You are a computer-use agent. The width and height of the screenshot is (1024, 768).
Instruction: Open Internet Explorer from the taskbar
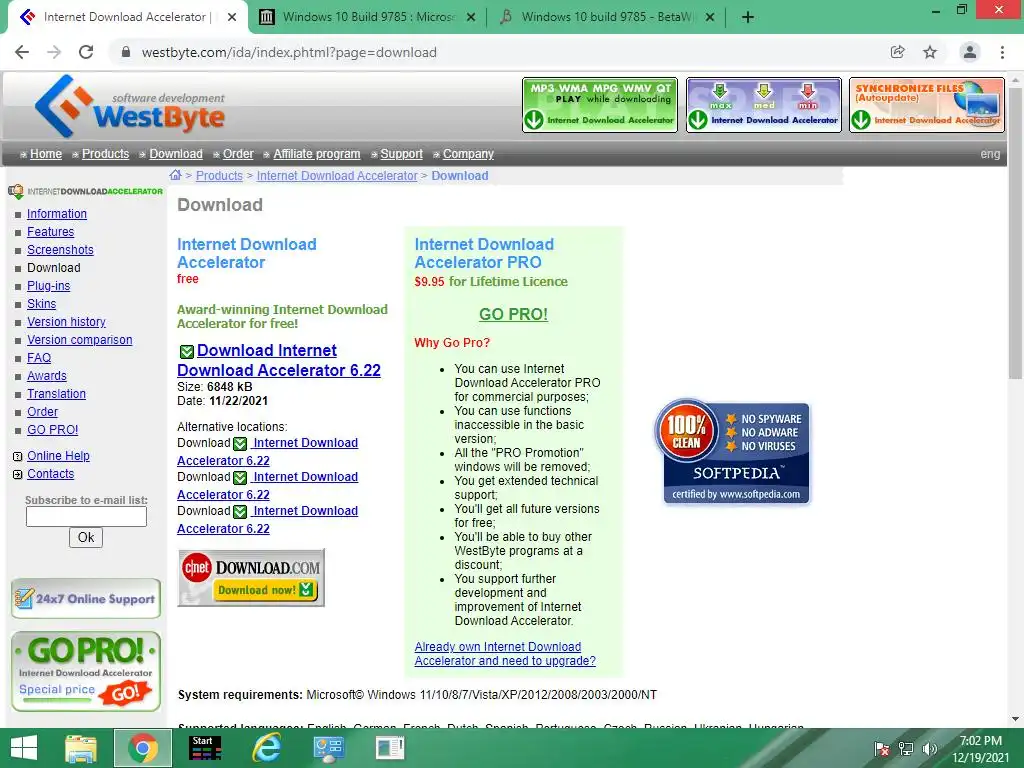point(266,748)
